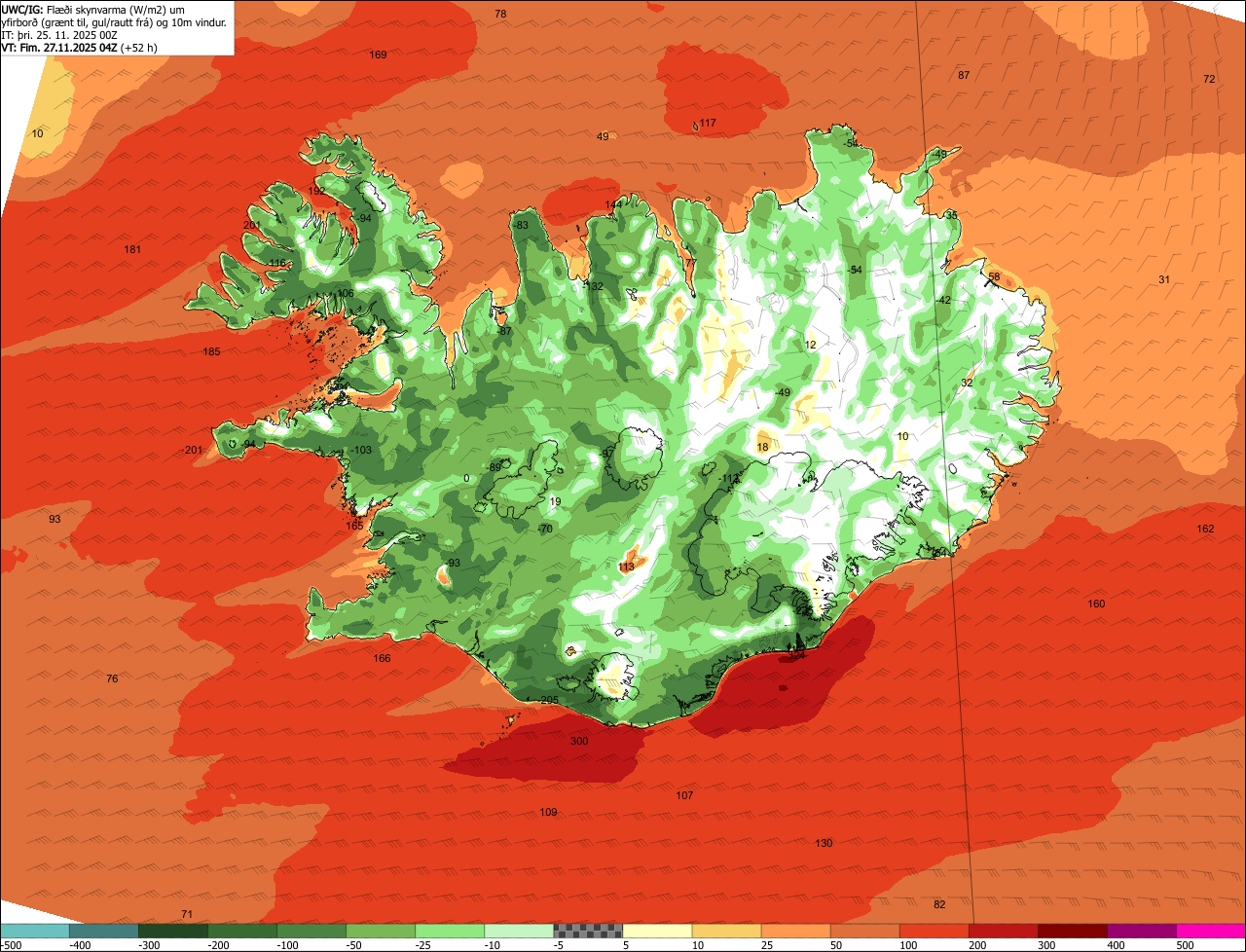Click the value 144 on the map
This screenshot has height=952, width=1246.
point(613,204)
